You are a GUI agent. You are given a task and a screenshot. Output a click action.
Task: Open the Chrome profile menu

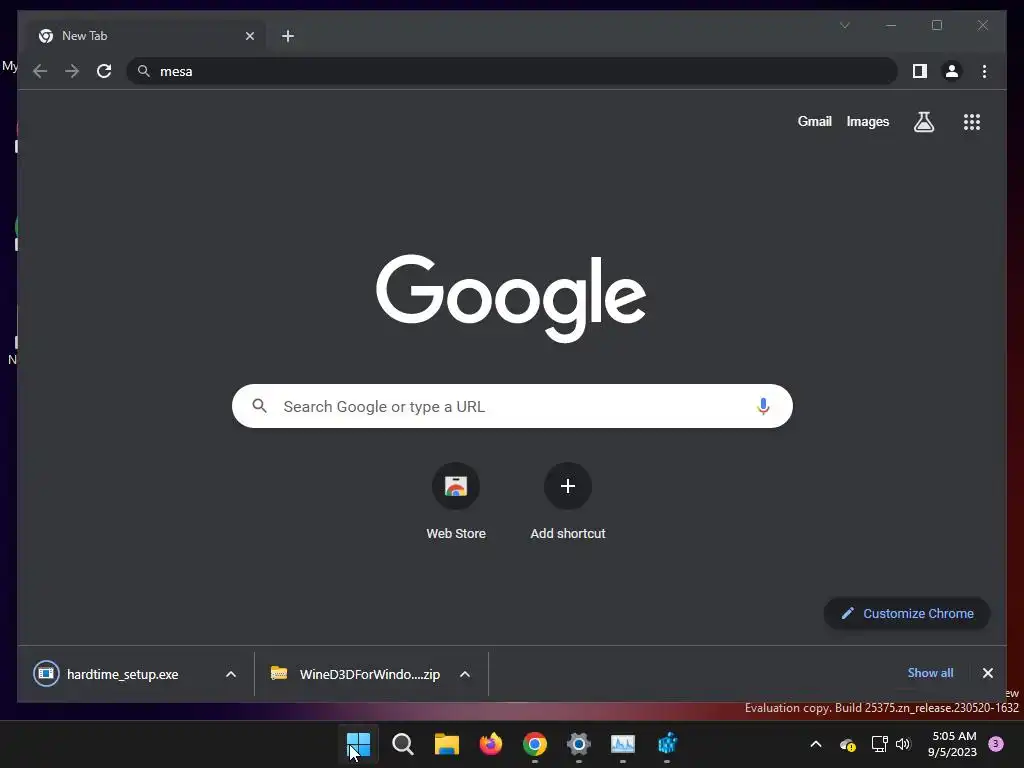pyautogui.click(x=952, y=71)
